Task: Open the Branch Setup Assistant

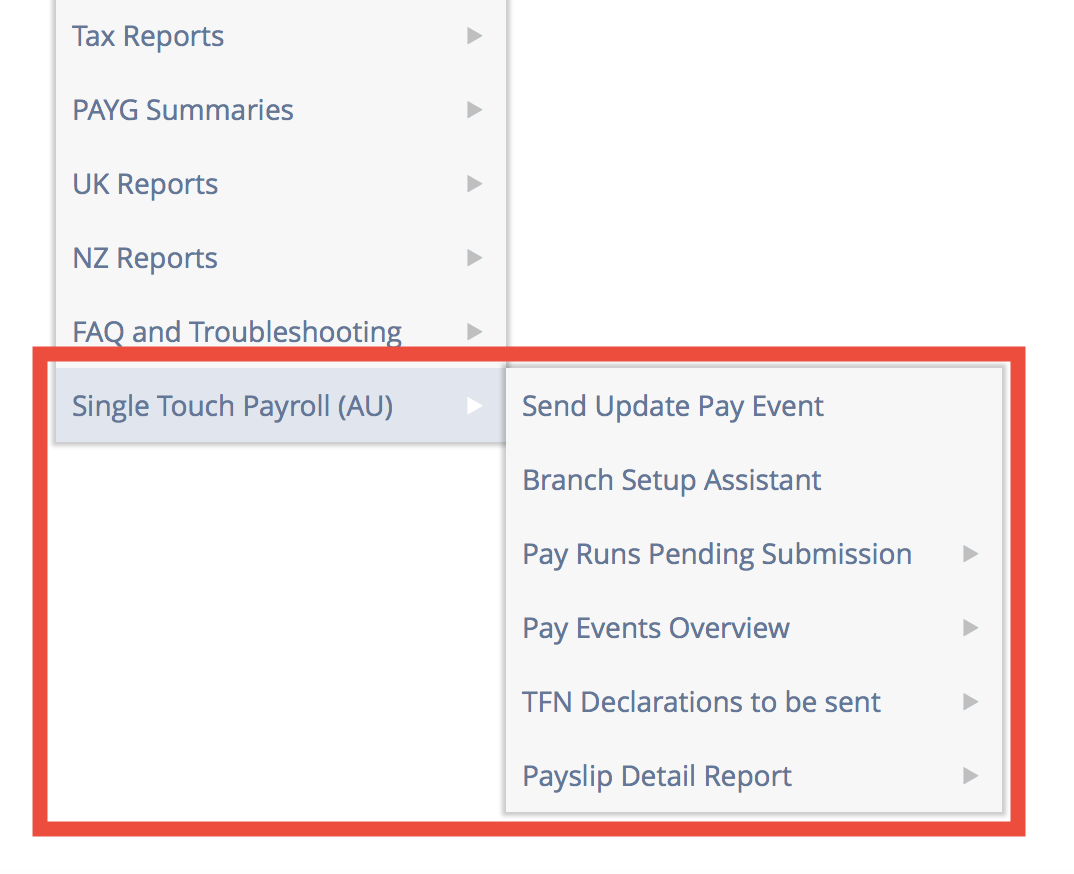Action: click(671, 480)
